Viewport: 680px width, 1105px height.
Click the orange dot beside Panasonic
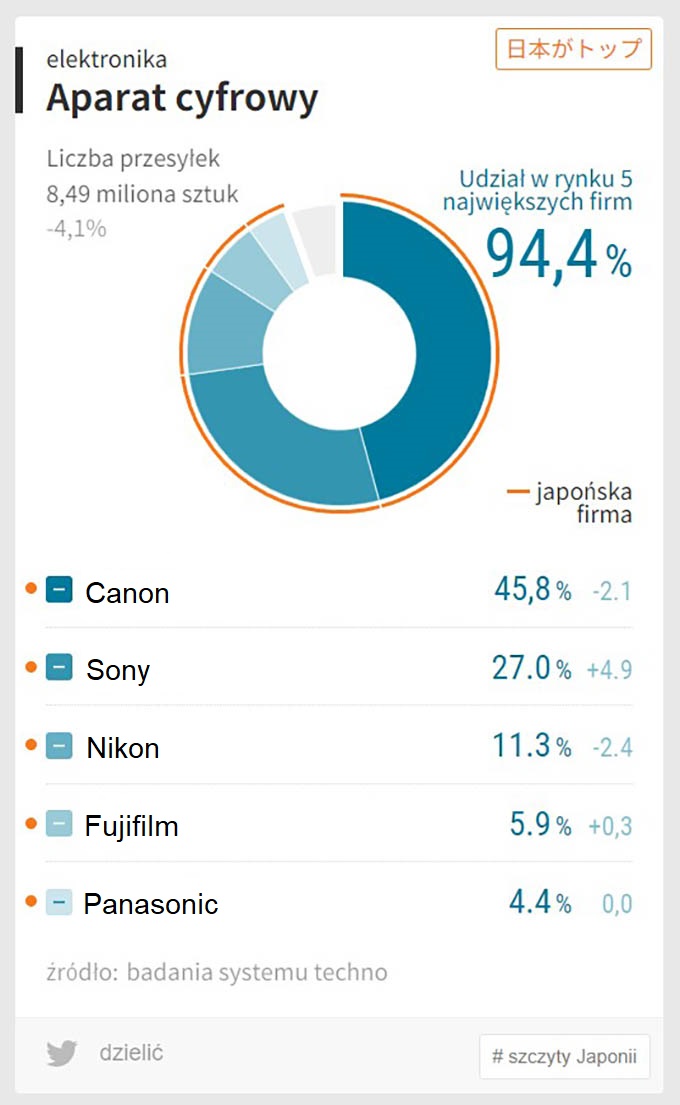coord(30,901)
